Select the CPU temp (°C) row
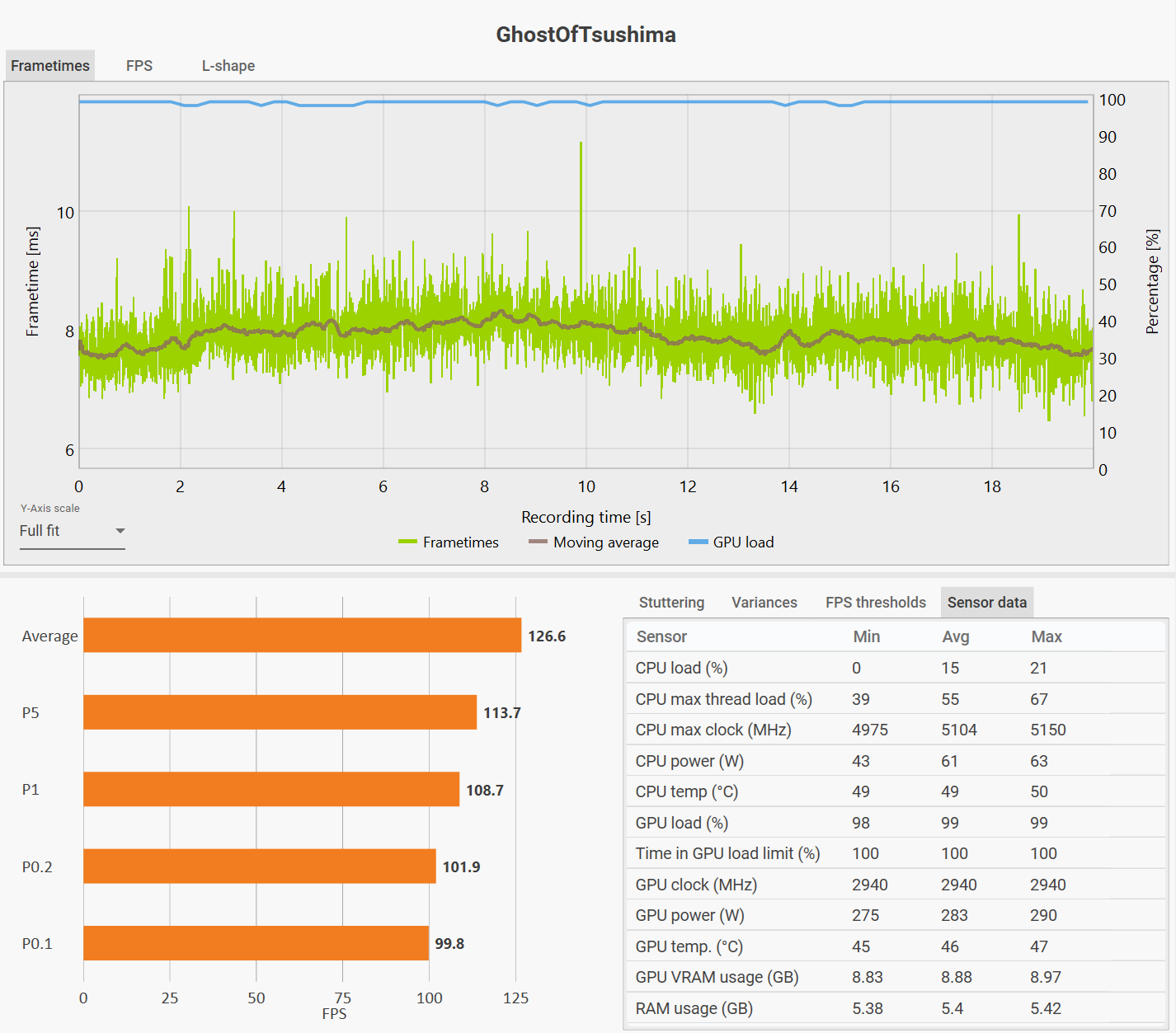Screen dimensions: 1176x1033 pos(896,791)
